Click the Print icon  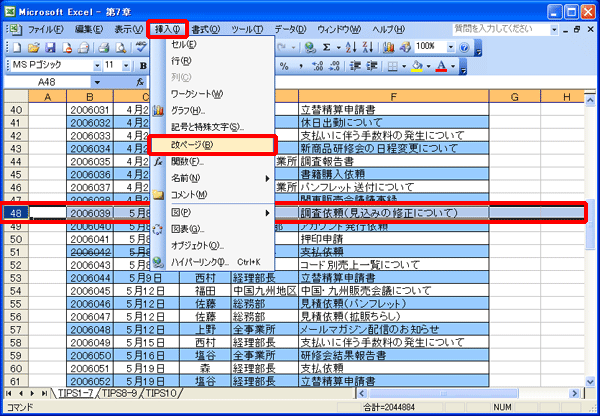104,47
